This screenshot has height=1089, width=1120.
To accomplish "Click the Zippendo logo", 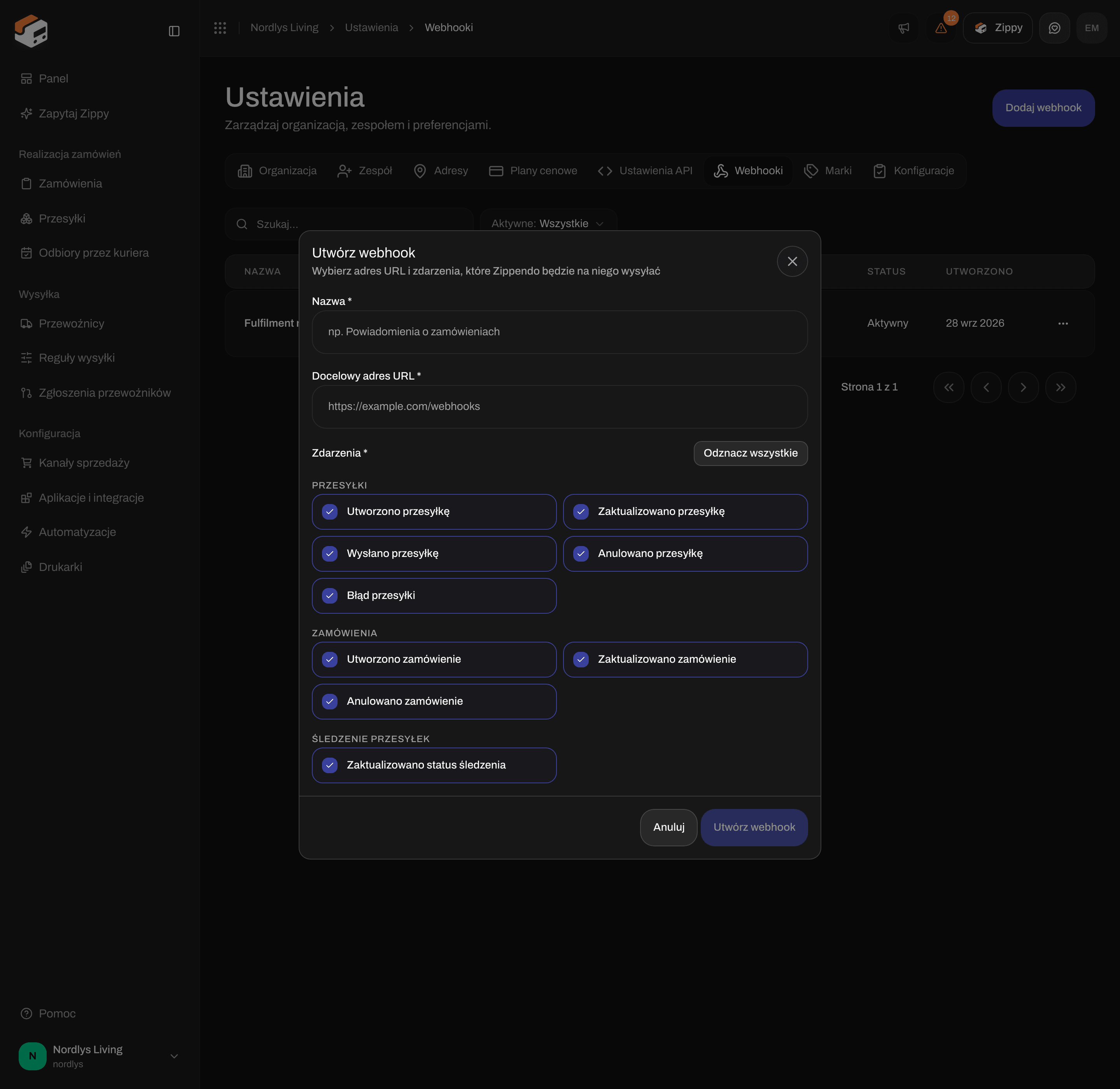I will click(31, 31).
